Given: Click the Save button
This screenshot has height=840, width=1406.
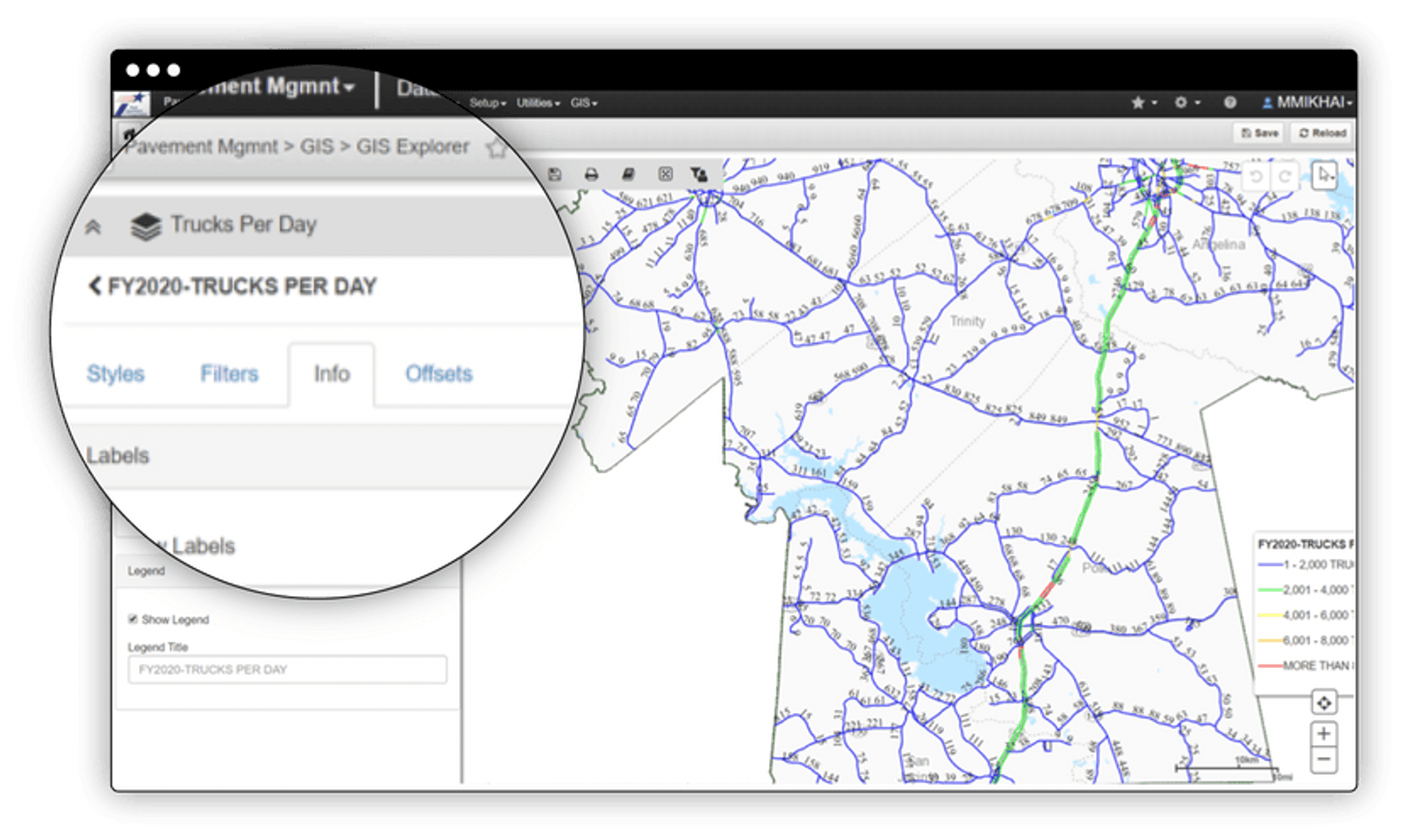Looking at the screenshot, I should [1259, 133].
